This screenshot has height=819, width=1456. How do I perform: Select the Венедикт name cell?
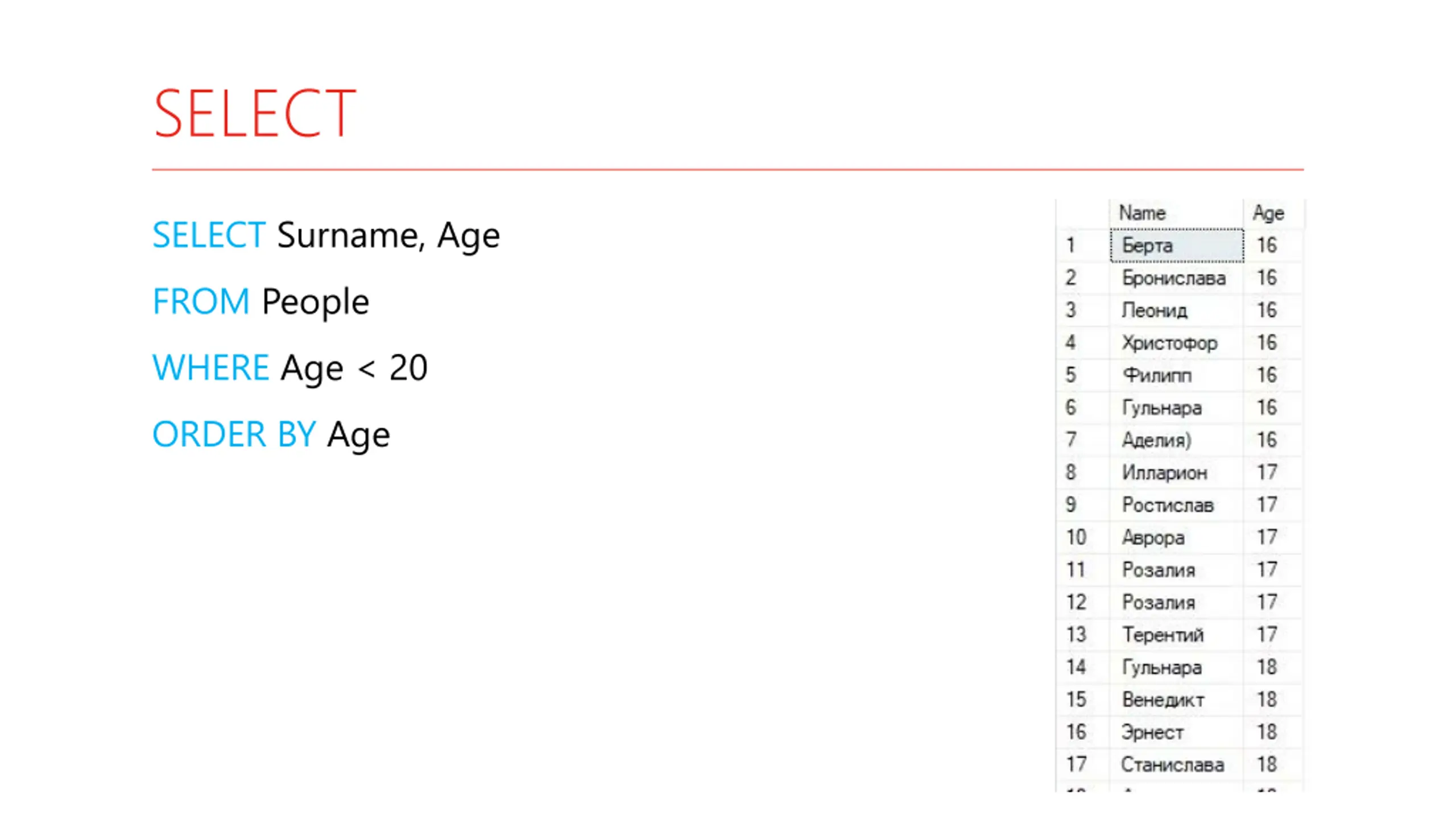pyautogui.click(x=1176, y=700)
